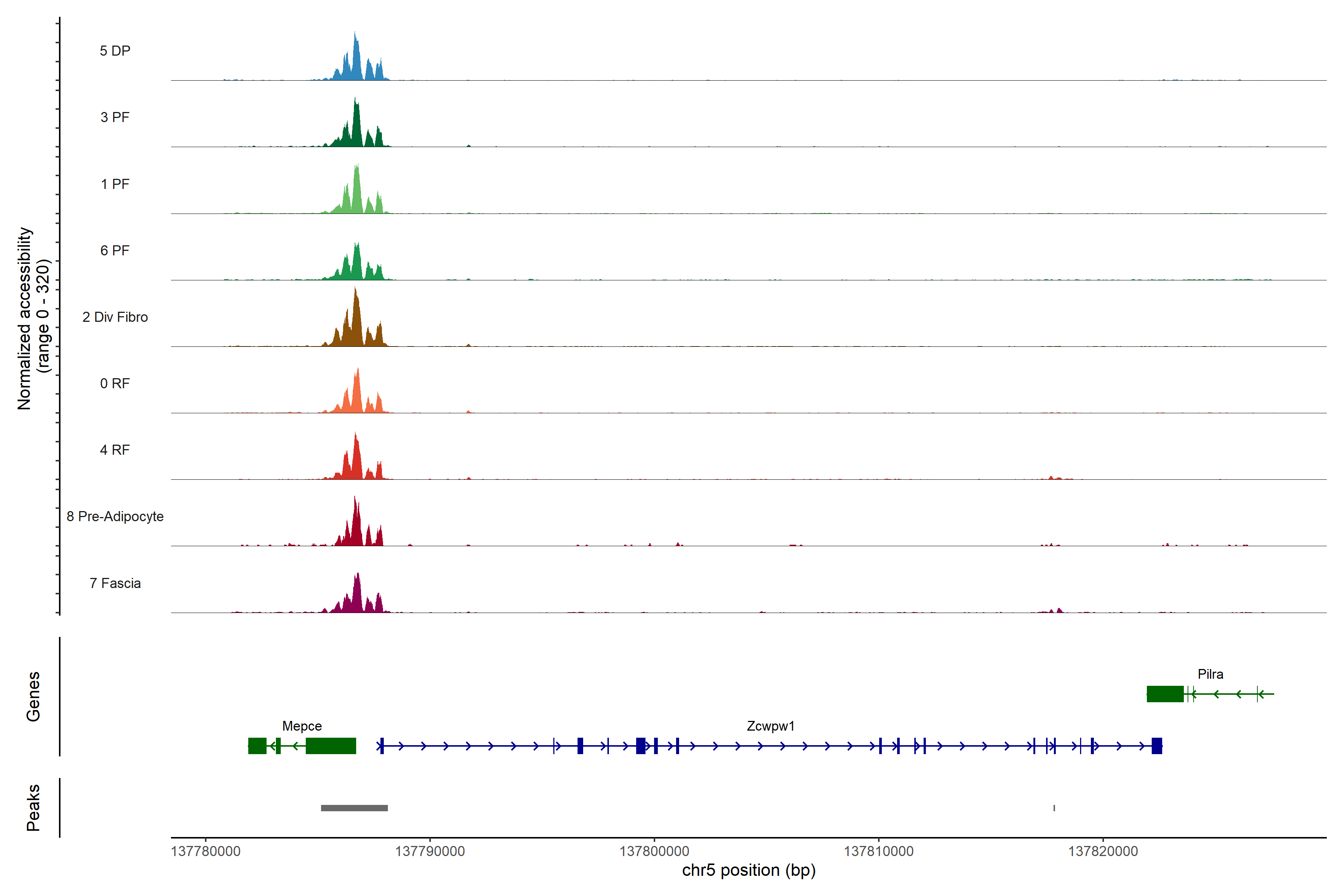Click the Zcwpw1 gene name
Image resolution: width=1344 pixels, height=896 pixels.
[770, 726]
